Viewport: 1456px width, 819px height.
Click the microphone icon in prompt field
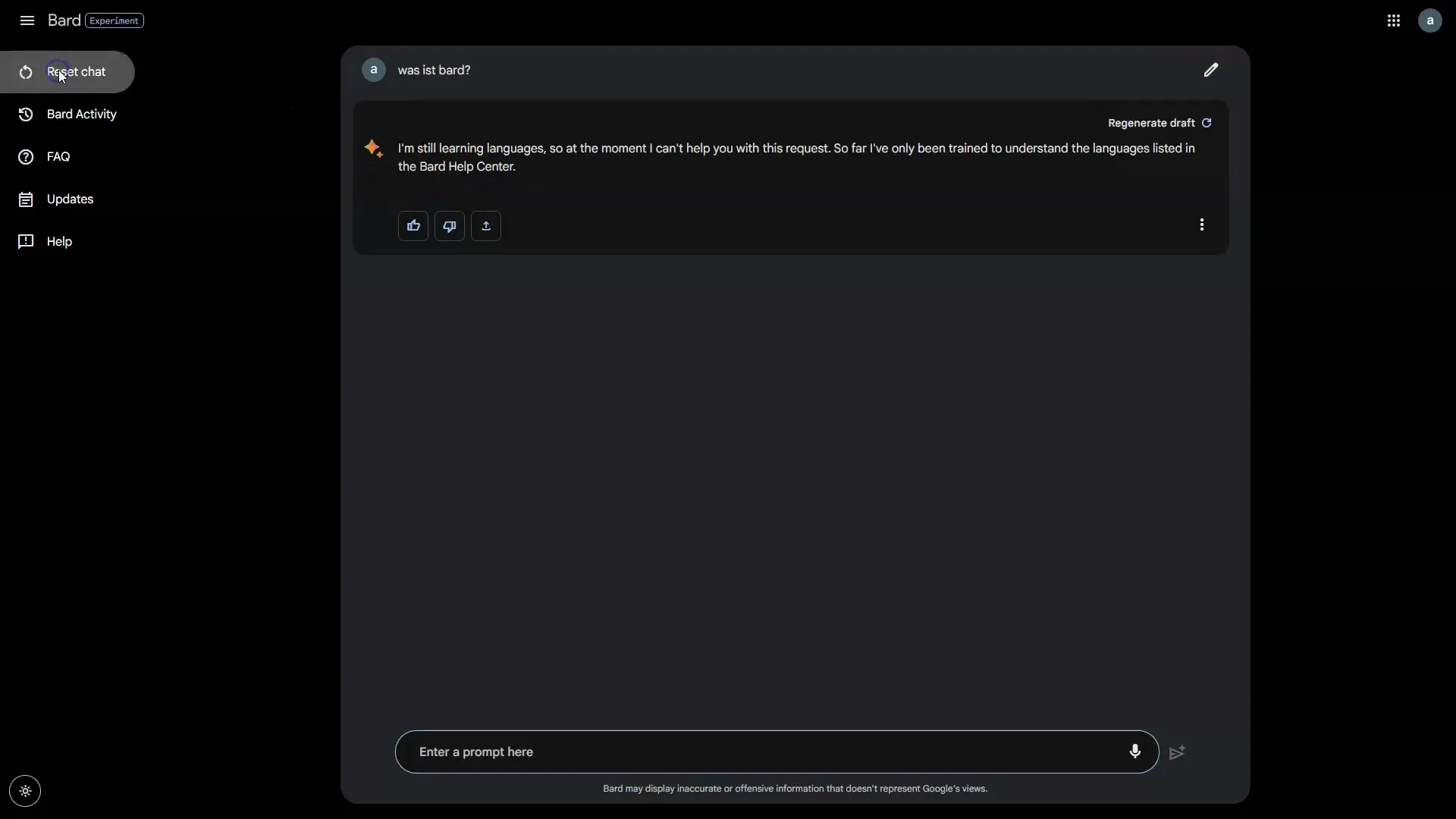[1135, 752]
